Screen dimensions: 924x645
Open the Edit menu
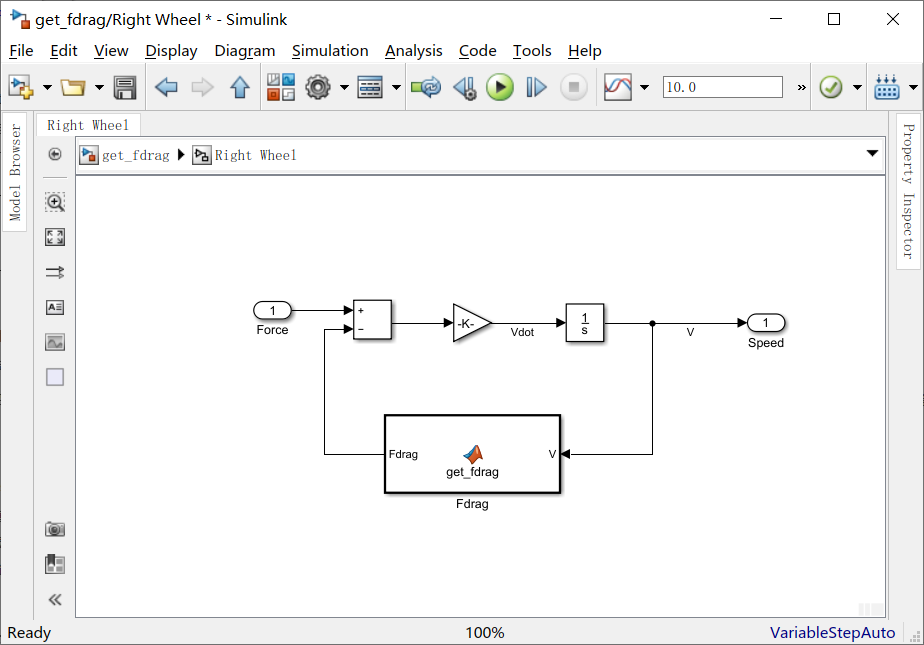pyautogui.click(x=64, y=51)
